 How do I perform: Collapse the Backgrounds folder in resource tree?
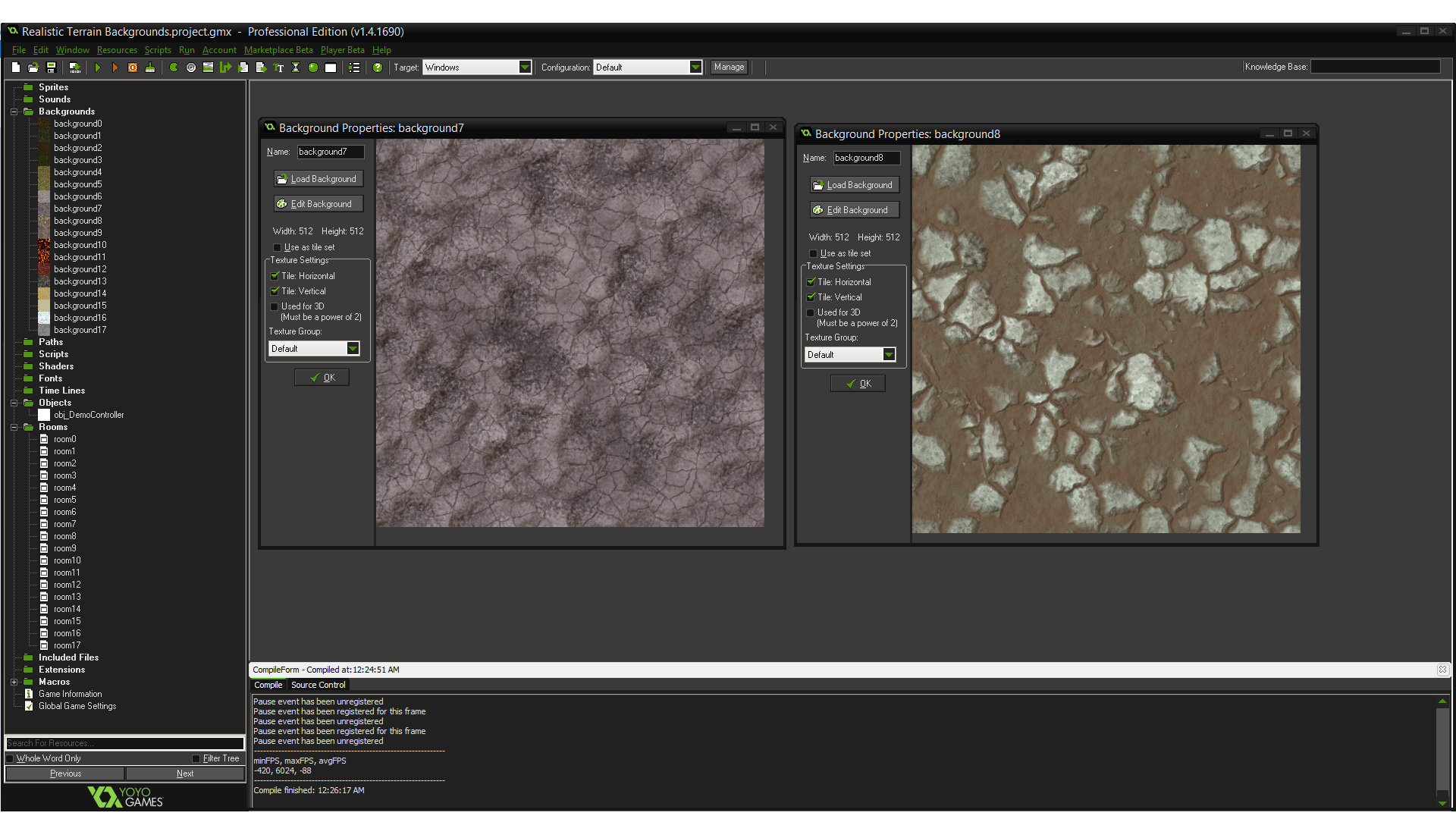click(14, 111)
